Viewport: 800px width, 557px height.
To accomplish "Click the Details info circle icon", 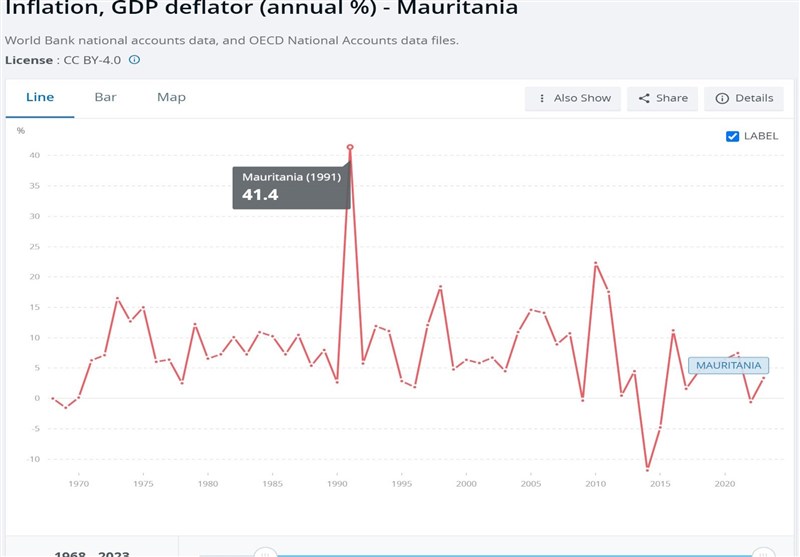I will click(722, 98).
